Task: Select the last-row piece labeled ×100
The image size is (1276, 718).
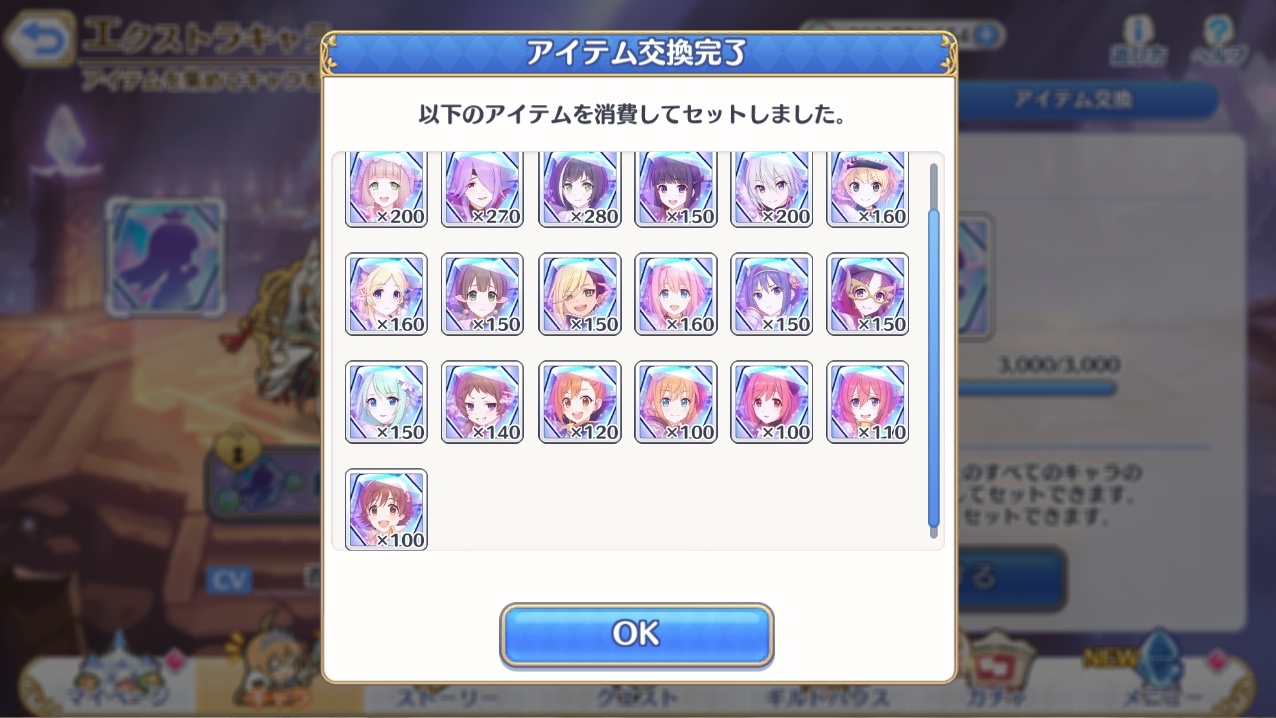Action: [x=386, y=509]
